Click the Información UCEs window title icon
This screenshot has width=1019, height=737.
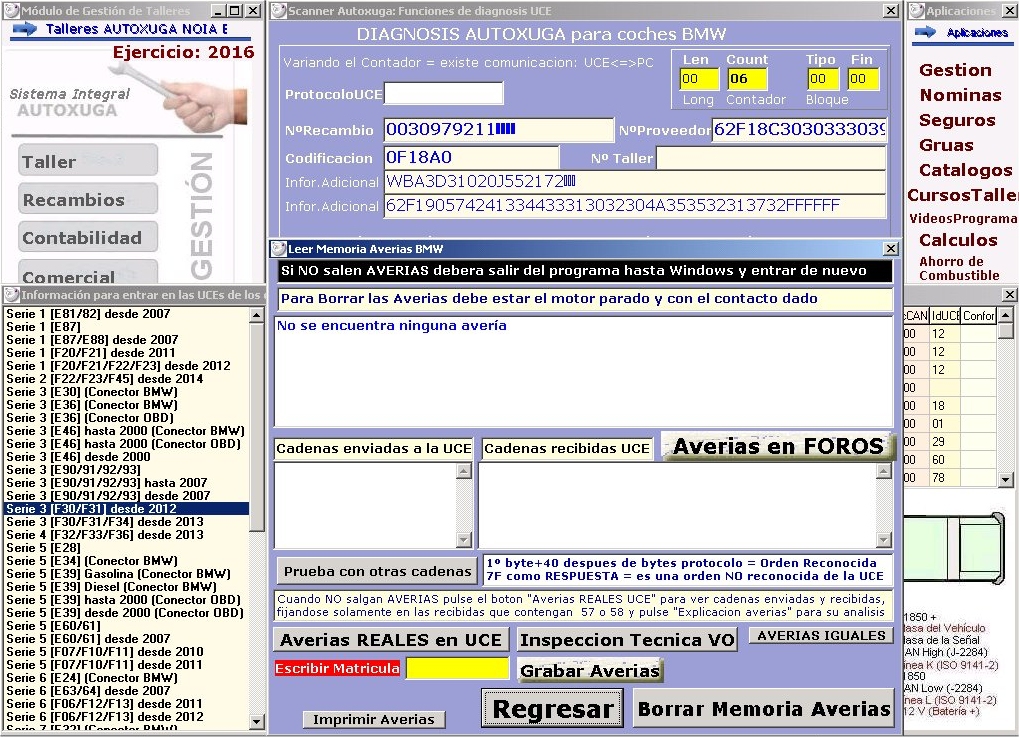pyautogui.click(x=12, y=294)
